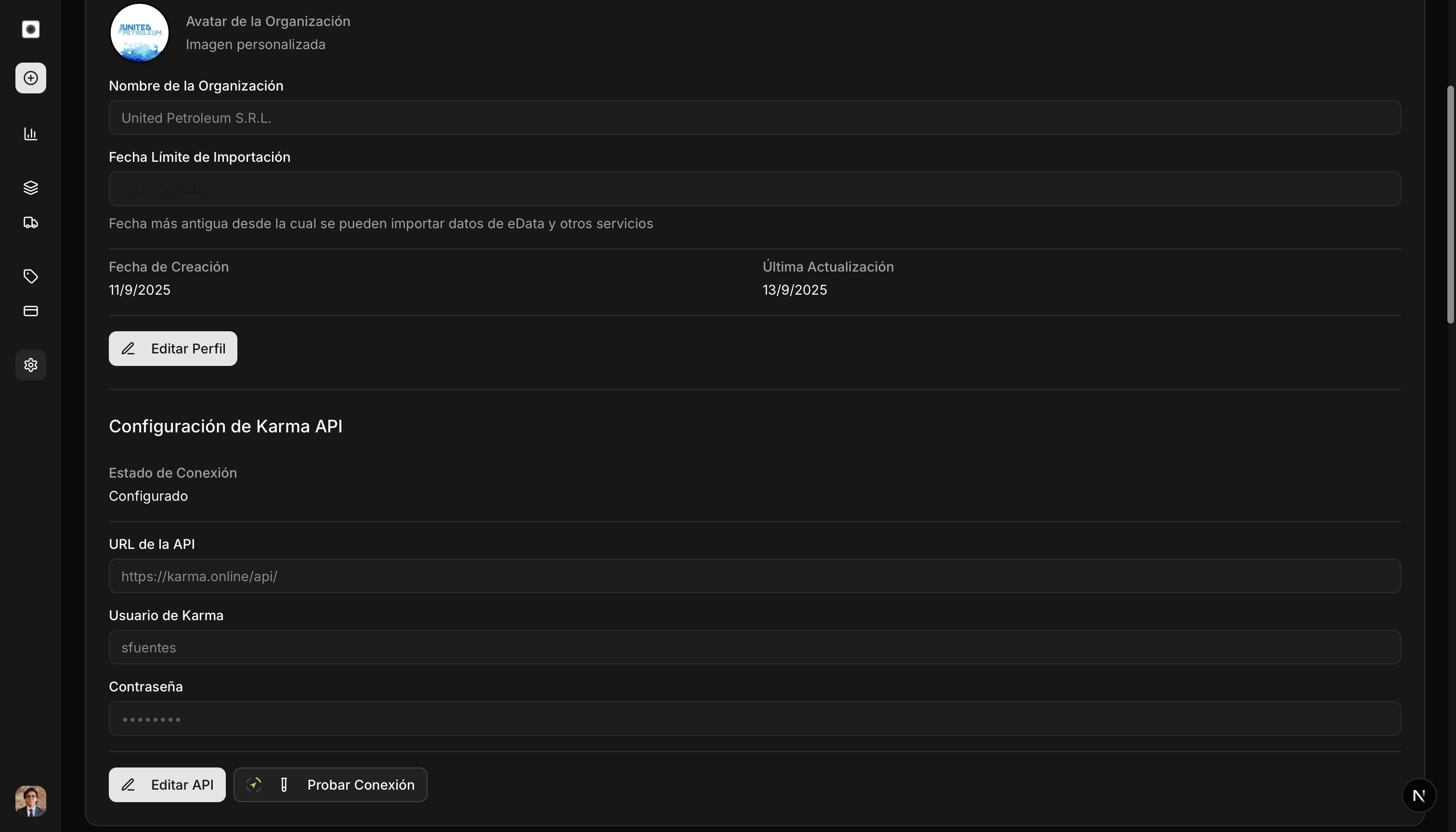Screen dimensions: 1456x832
Task: Click the Editar Perfil button
Action: click(172, 348)
